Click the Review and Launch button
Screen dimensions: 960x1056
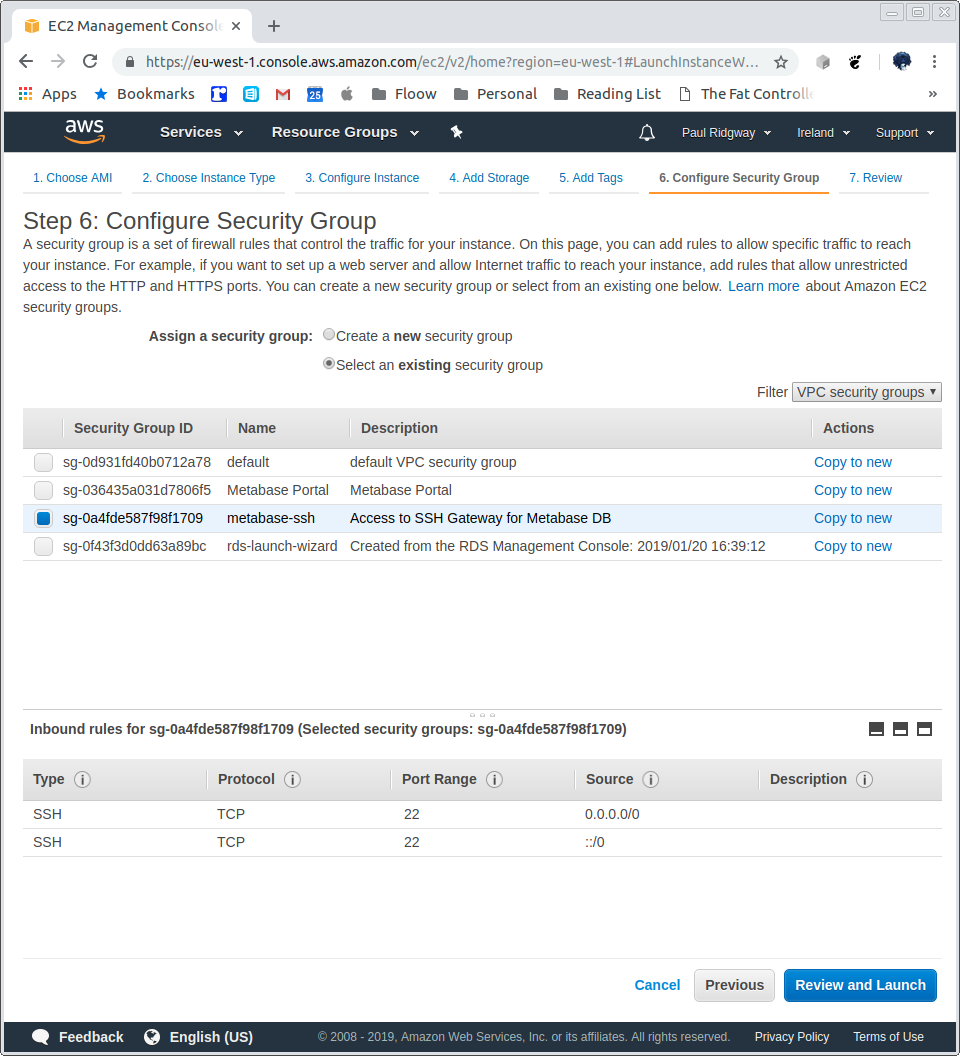click(x=860, y=985)
